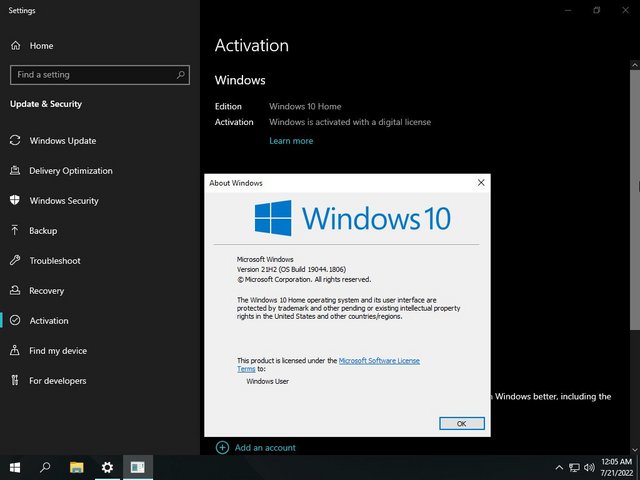The height and width of the screenshot is (480, 640).
Task: Click the scrollbar down arrow in Settings
Action: point(635,450)
